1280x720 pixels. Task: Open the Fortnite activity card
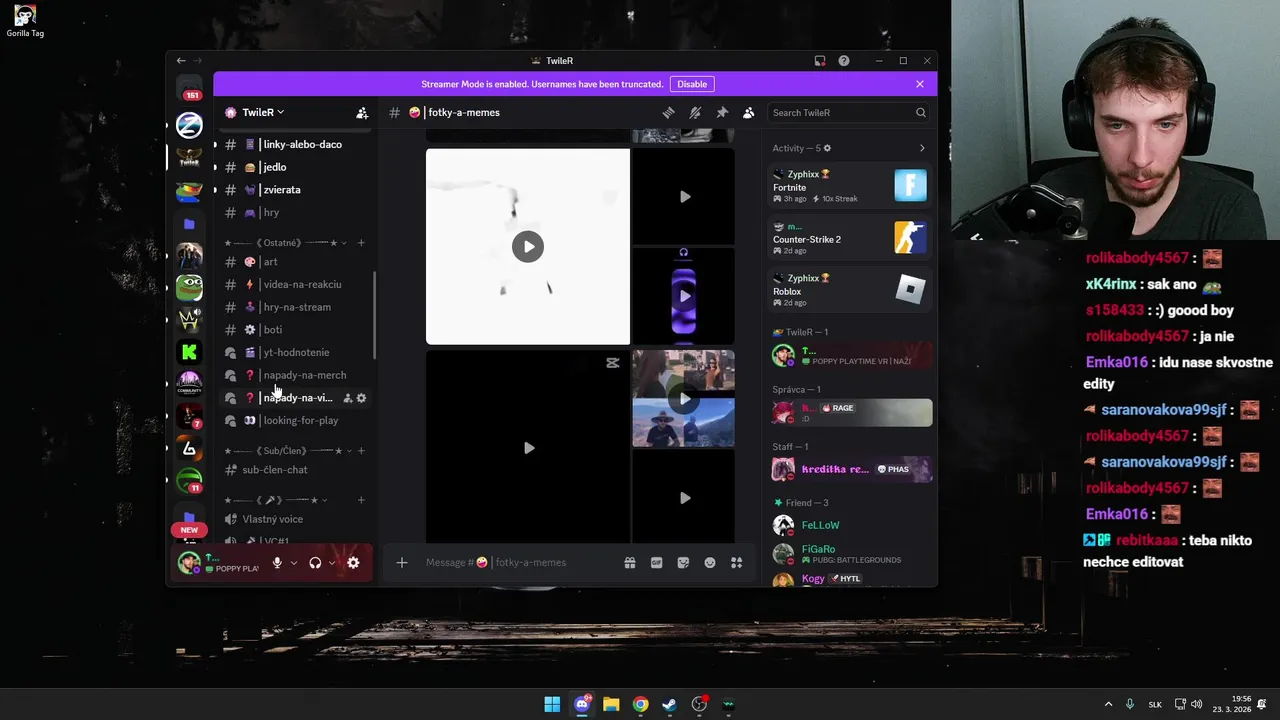(x=849, y=186)
